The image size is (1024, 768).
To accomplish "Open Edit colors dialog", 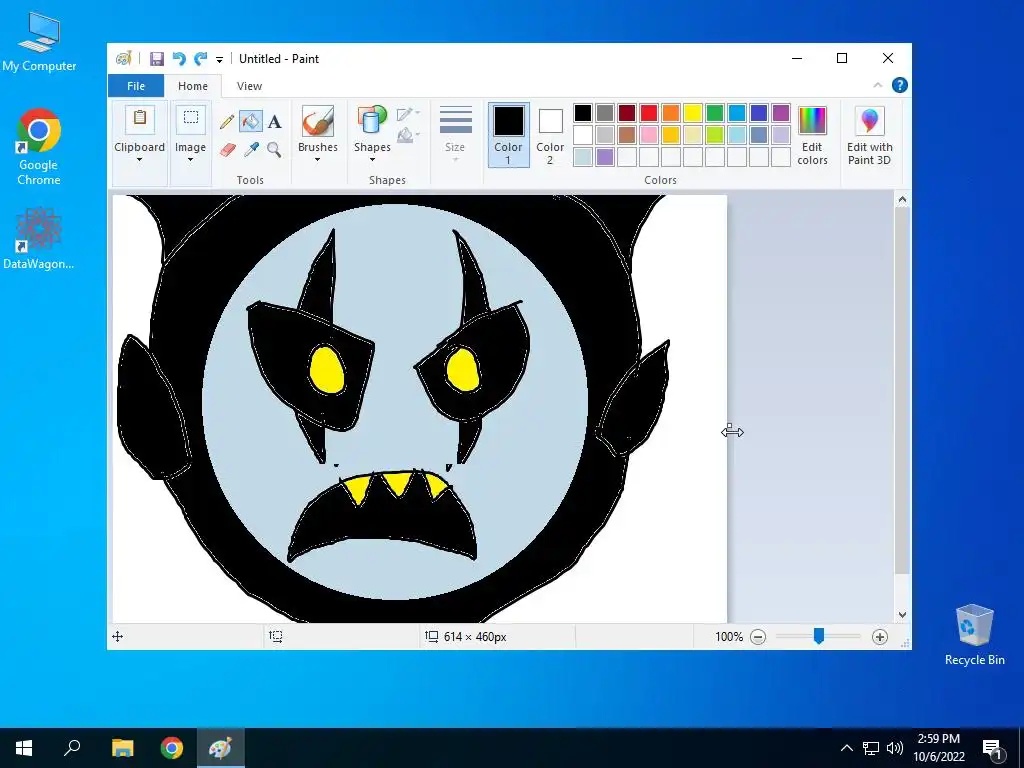I will [x=812, y=136].
